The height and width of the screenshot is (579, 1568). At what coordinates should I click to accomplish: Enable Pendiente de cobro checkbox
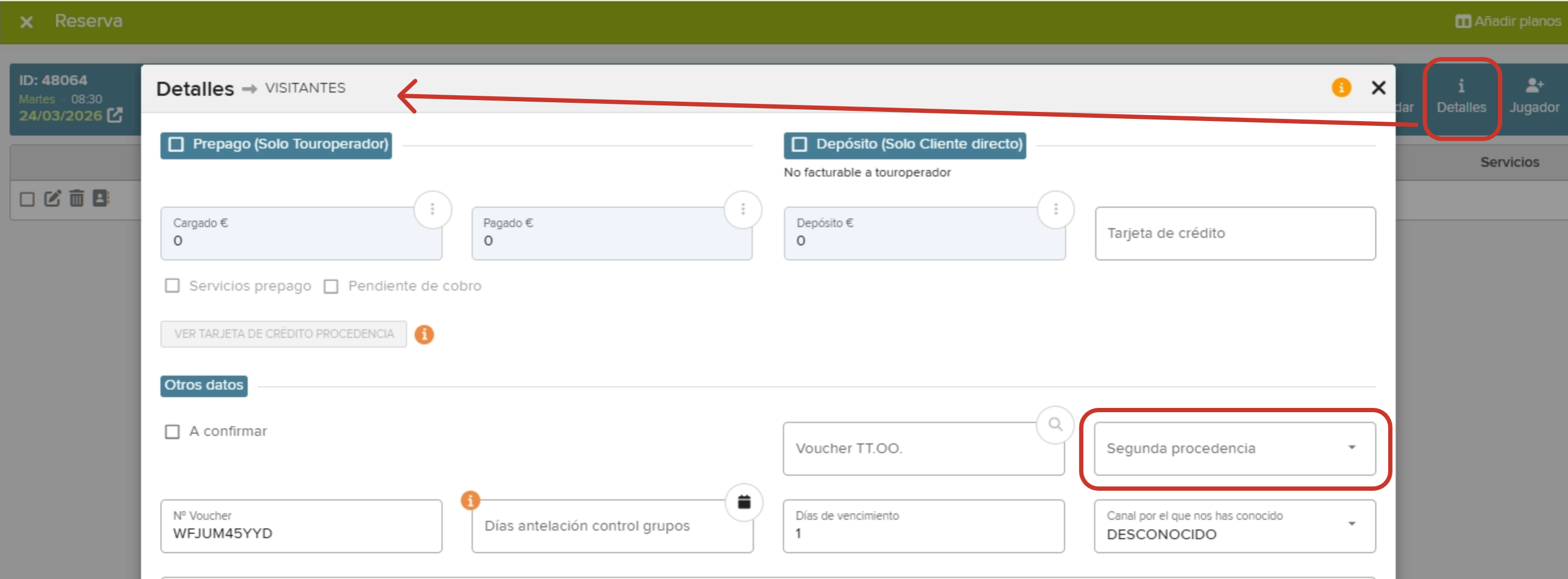[x=331, y=286]
